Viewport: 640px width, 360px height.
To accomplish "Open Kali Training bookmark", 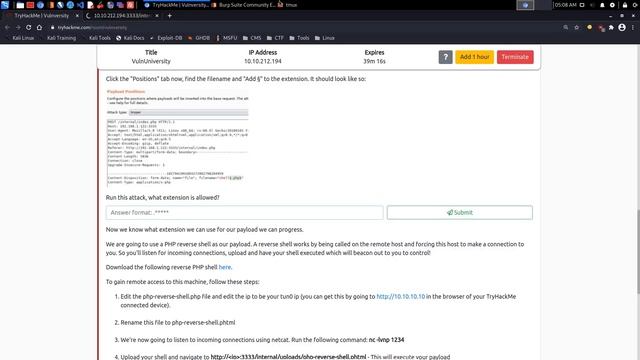I will pyautogui.click(x=58, y=38).
